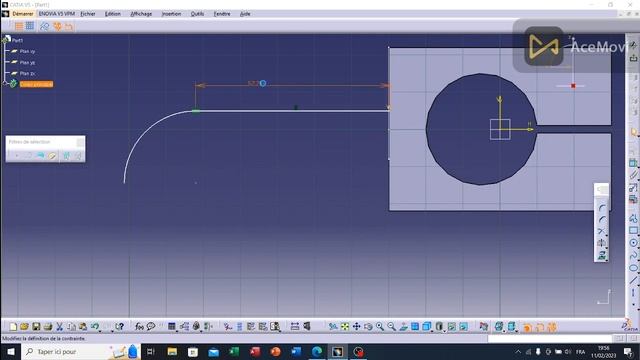Select the Spline sketch tool

633,256
